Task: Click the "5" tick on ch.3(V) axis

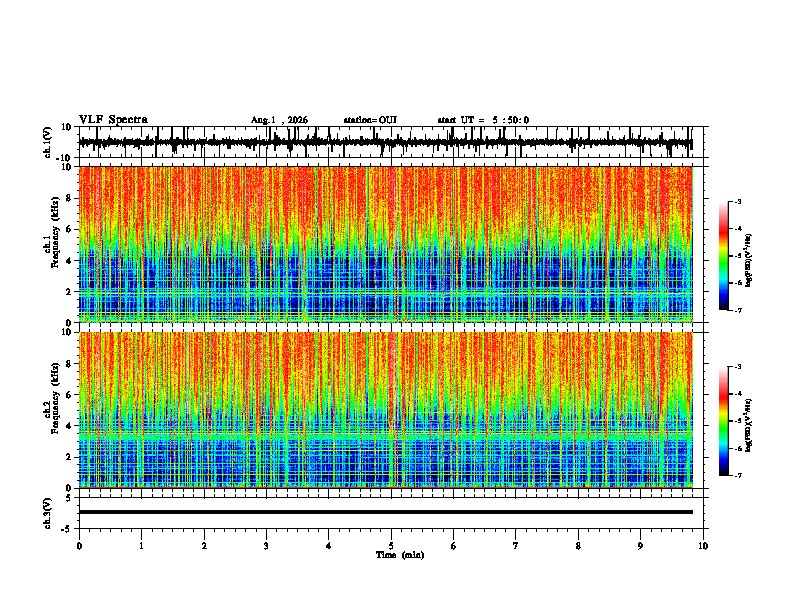Action: coord(69,498)
